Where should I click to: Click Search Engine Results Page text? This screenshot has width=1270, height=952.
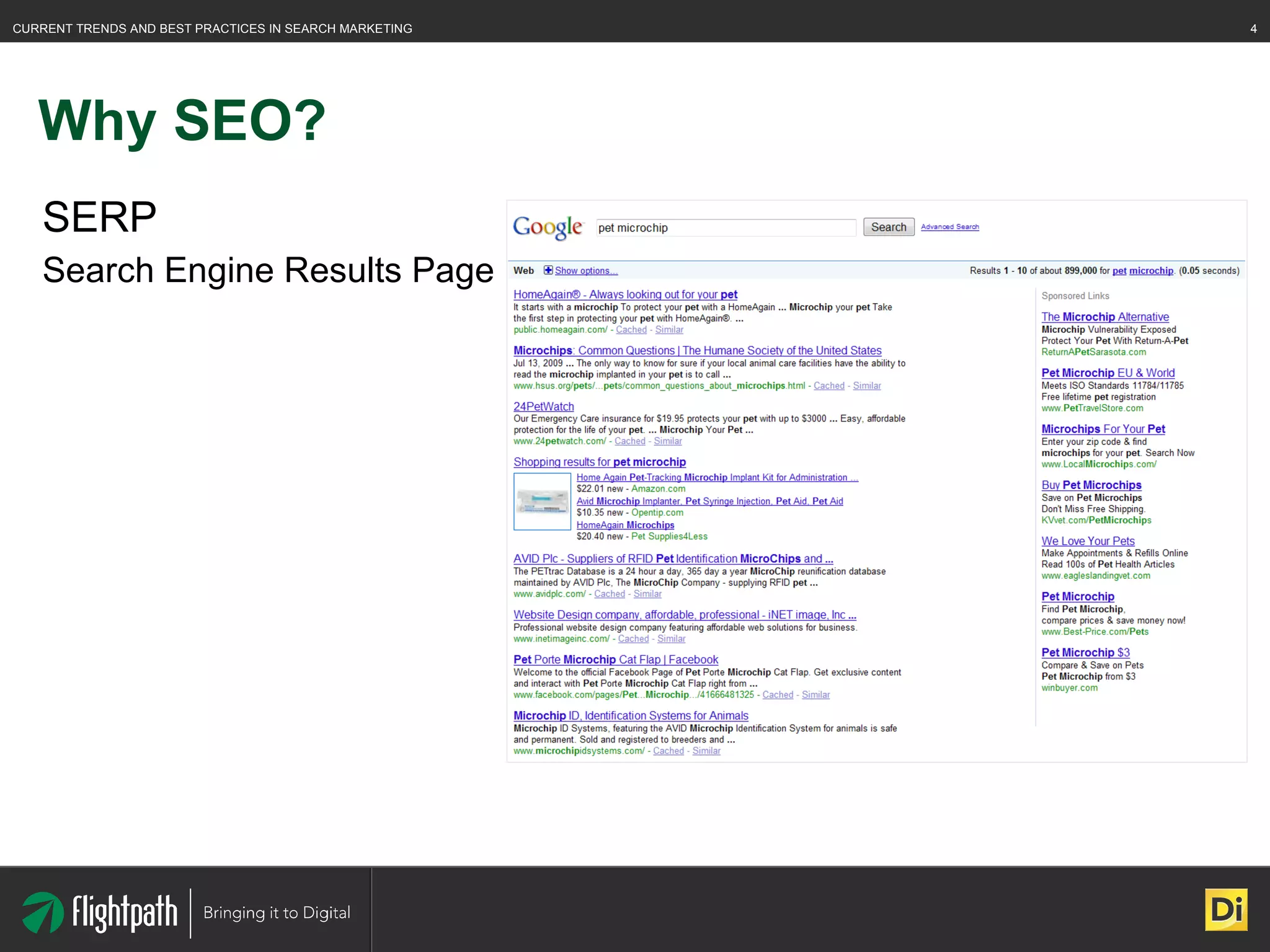click(x=268, y=270)
